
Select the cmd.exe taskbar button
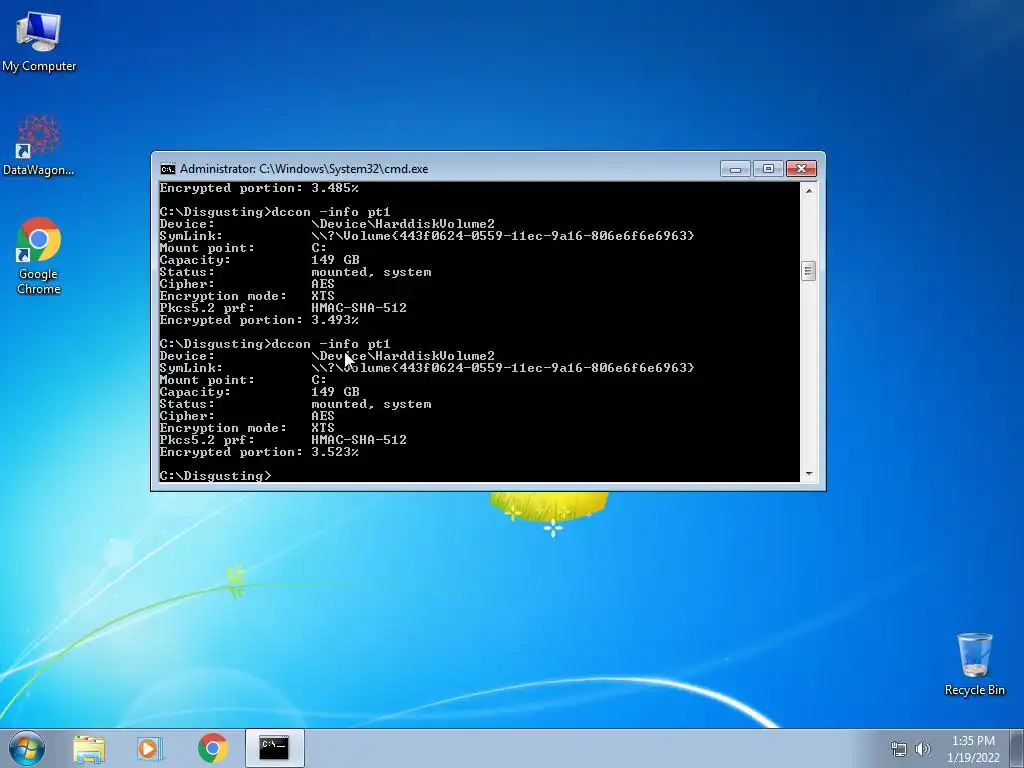pyautogui.click(x=274, y=748)
